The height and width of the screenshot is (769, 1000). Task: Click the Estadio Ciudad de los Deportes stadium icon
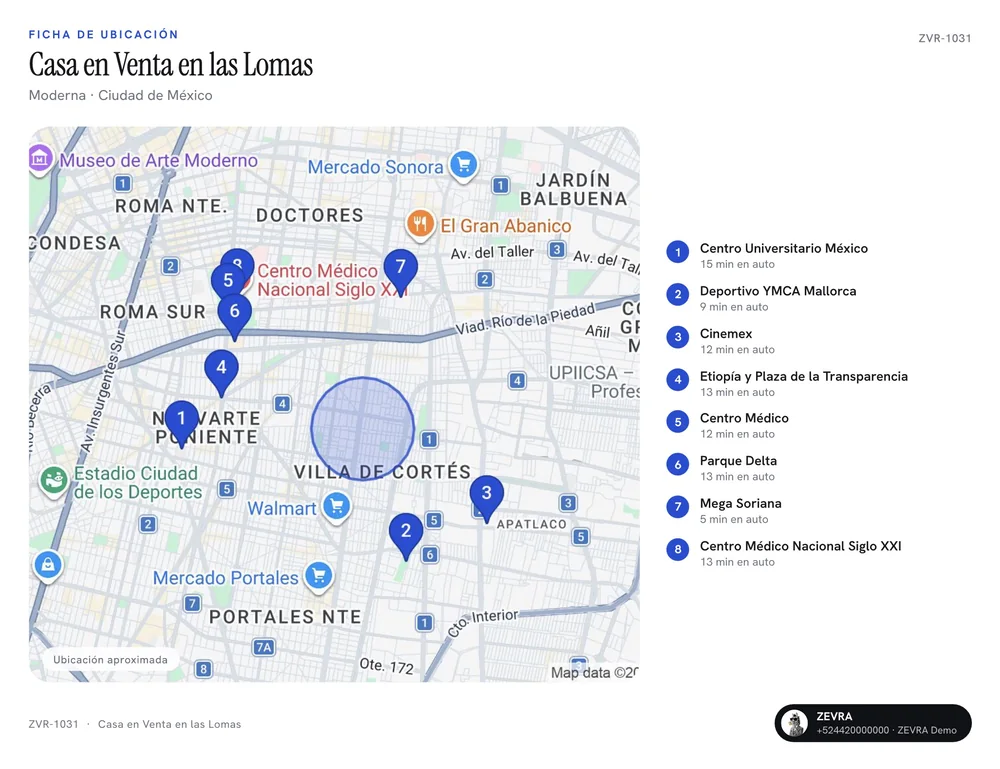(x=54, y=480)
